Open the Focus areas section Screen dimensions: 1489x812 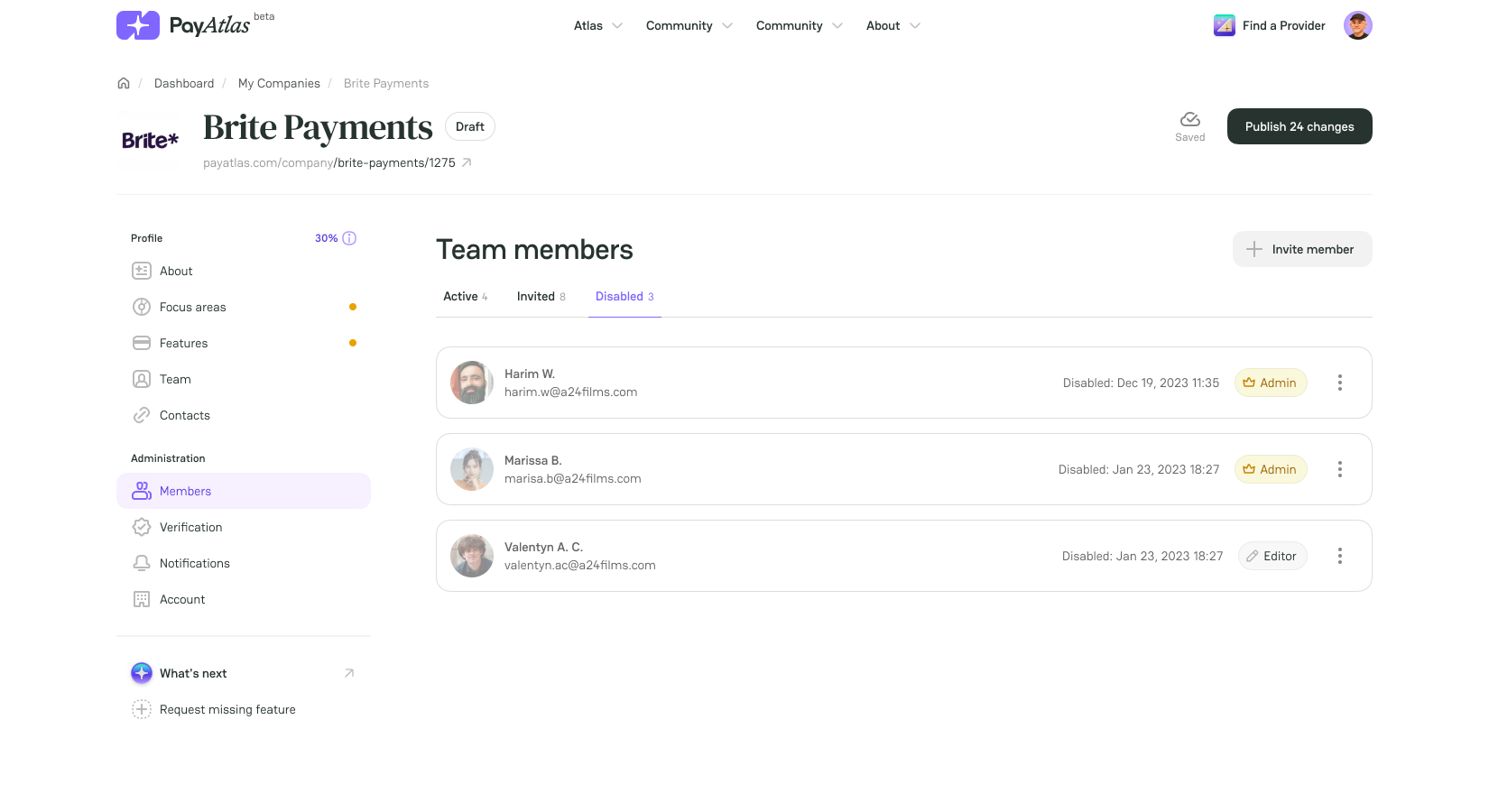point(244,307)
